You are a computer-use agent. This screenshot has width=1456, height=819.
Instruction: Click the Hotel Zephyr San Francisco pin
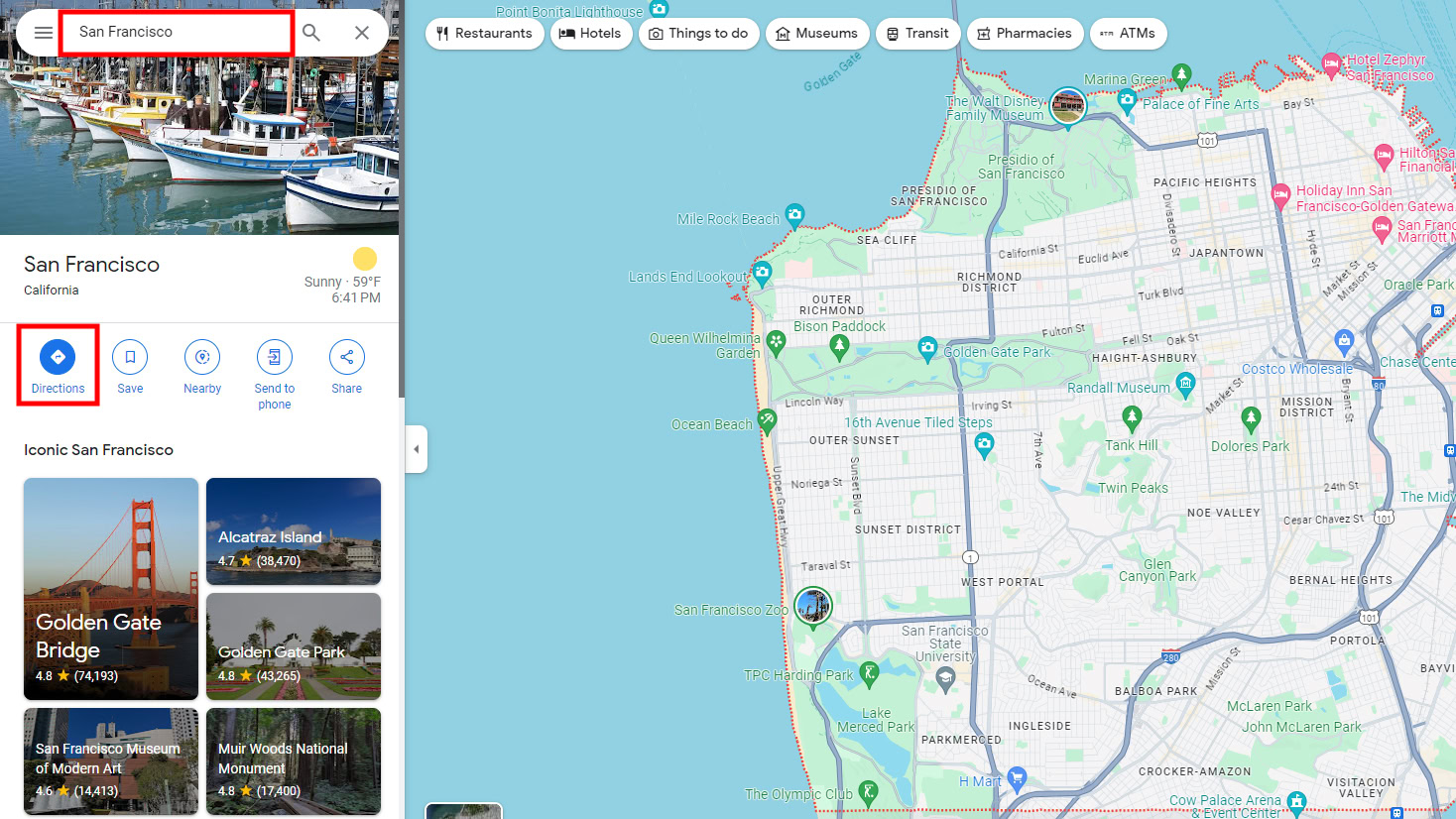coord(1332,64)
